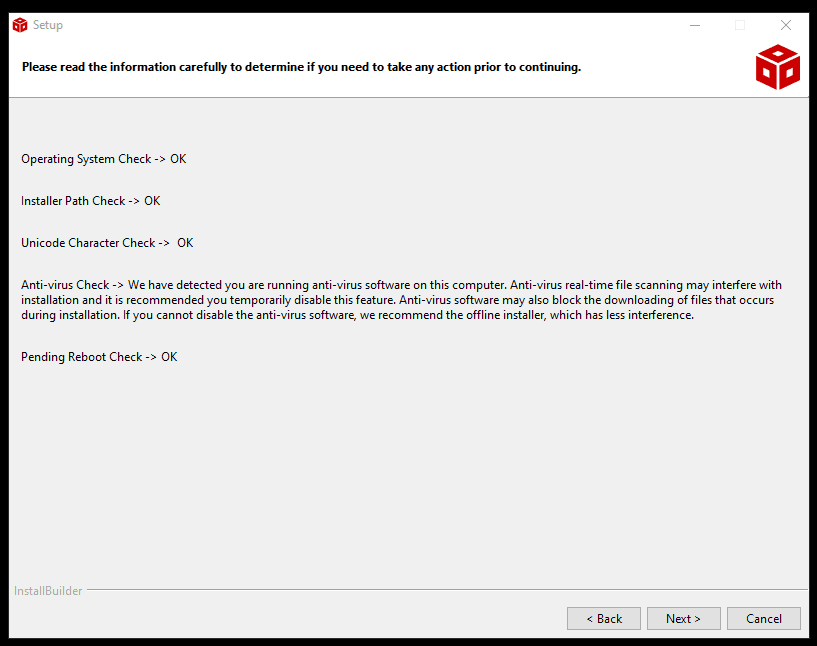Click the greyed-out maximize window button
817x646 pixels.
[x=740, y=25]
